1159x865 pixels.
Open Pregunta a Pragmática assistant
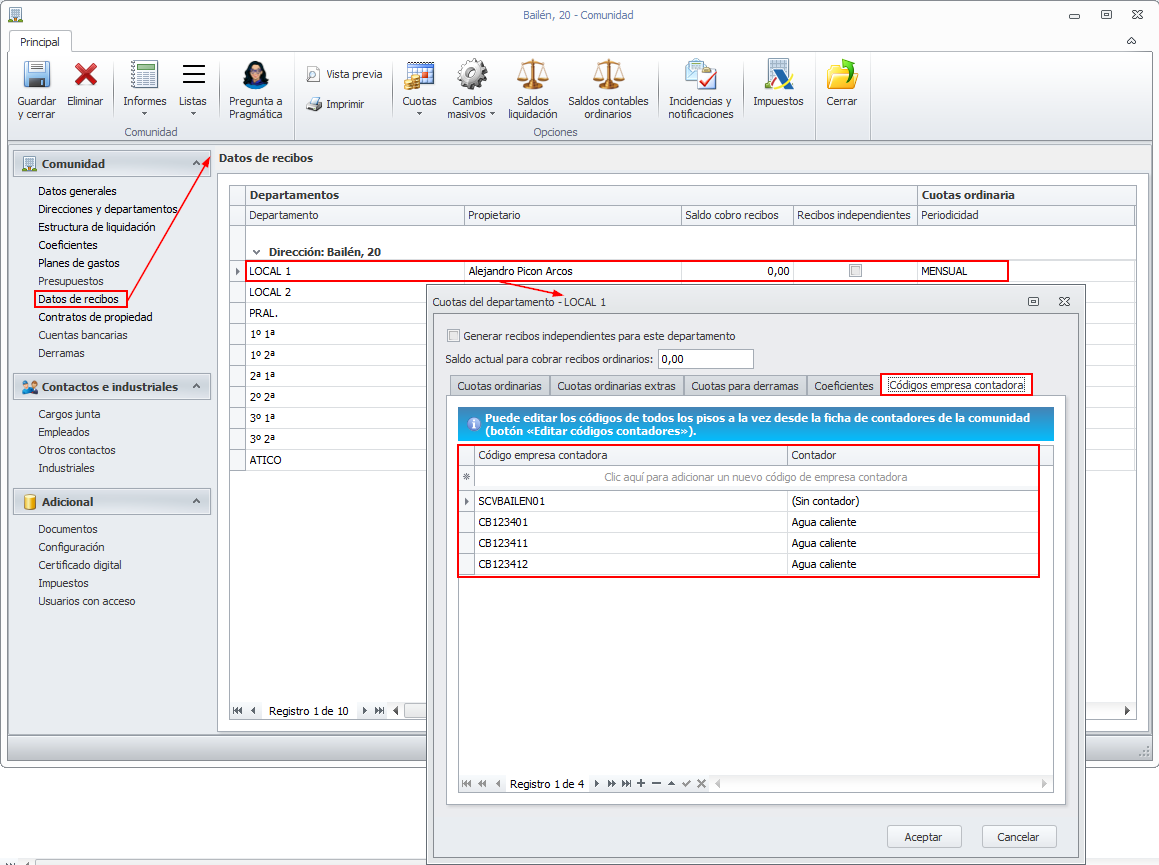click(256, 89)
